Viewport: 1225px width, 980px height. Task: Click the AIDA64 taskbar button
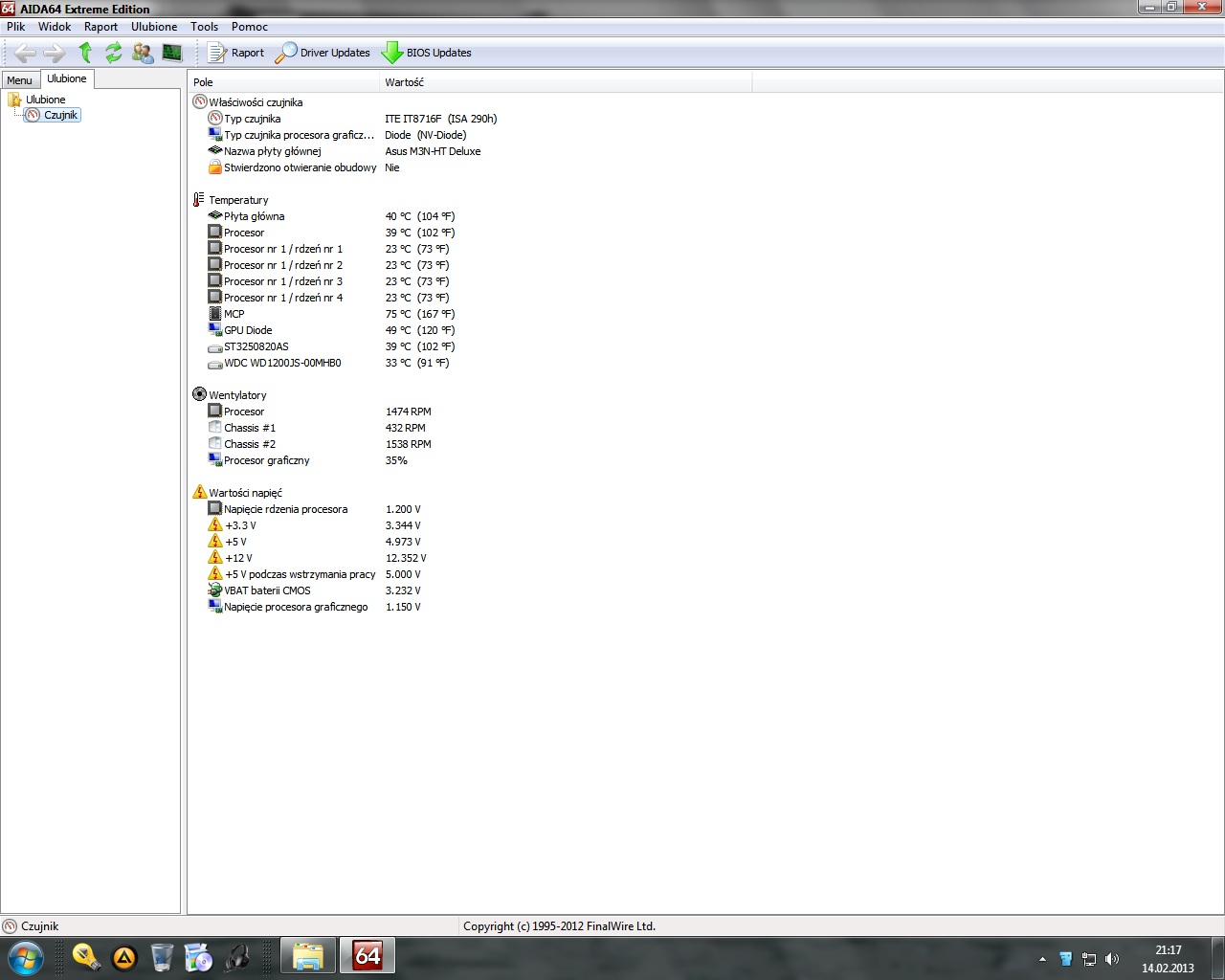[x=367, y=957]
